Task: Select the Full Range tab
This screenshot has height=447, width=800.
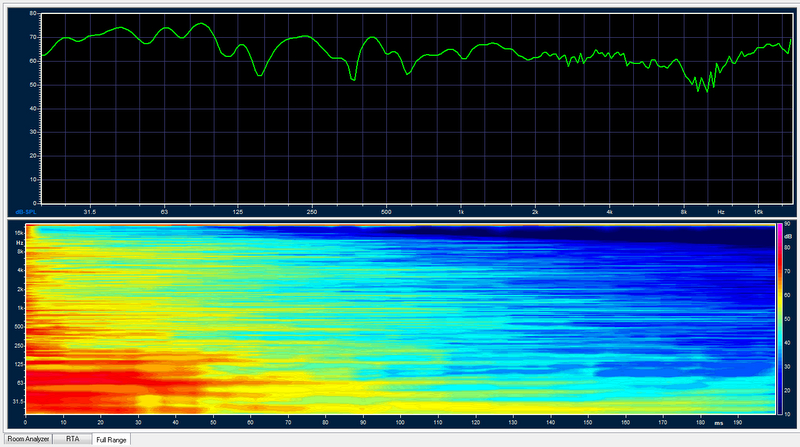Action: coord(110,439)
